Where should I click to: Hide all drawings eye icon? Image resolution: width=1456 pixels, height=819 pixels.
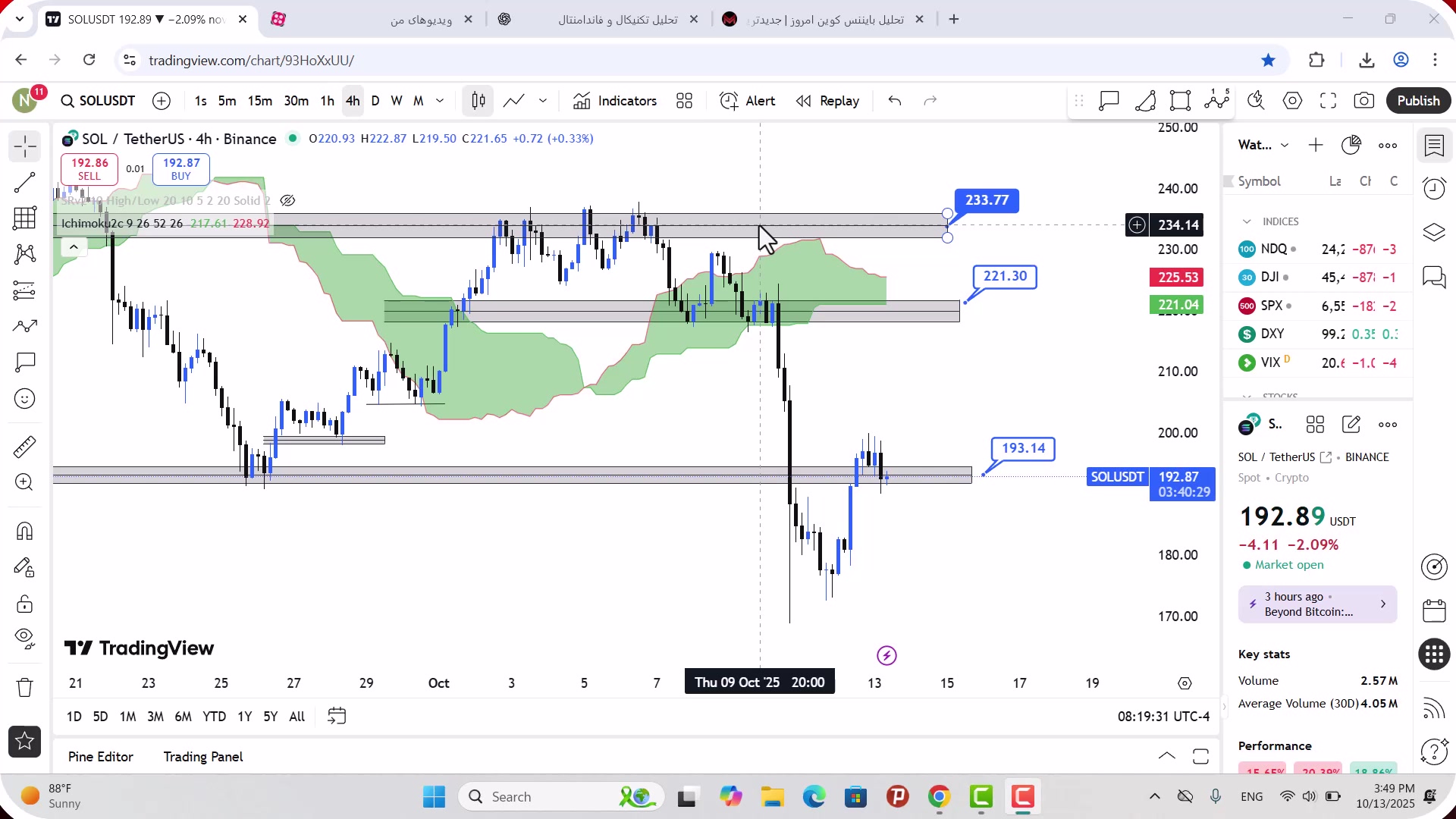click(24, 639)
